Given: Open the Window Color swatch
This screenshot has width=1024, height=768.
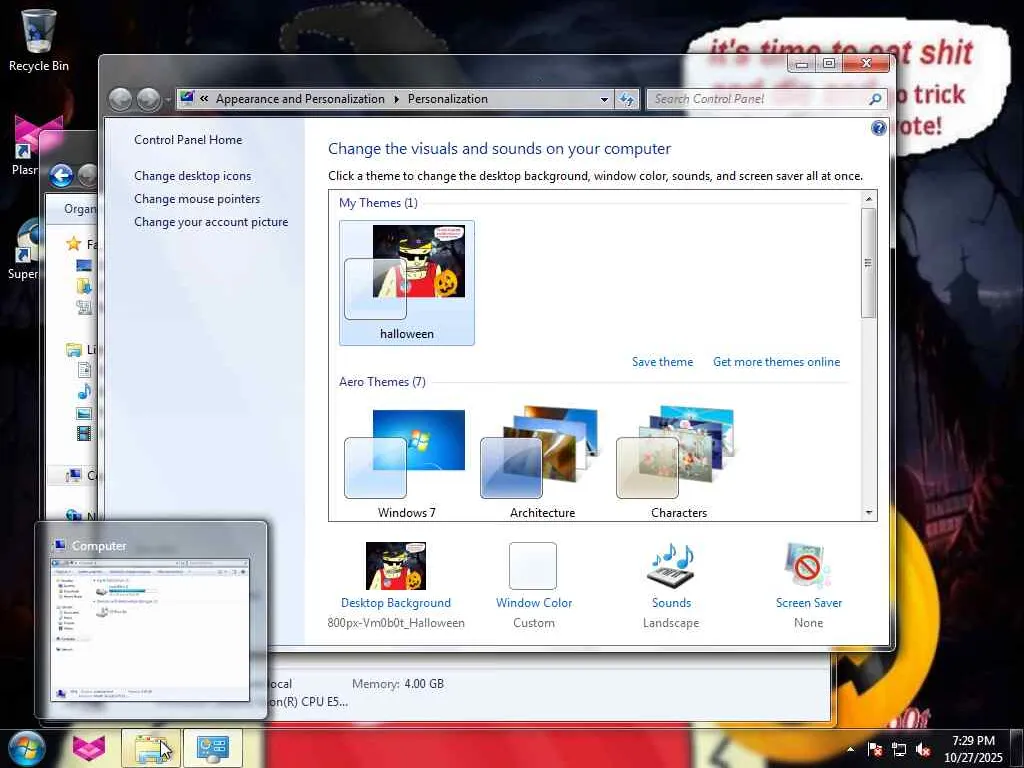Looking at the screenshot, I should [x=533, y=566].
